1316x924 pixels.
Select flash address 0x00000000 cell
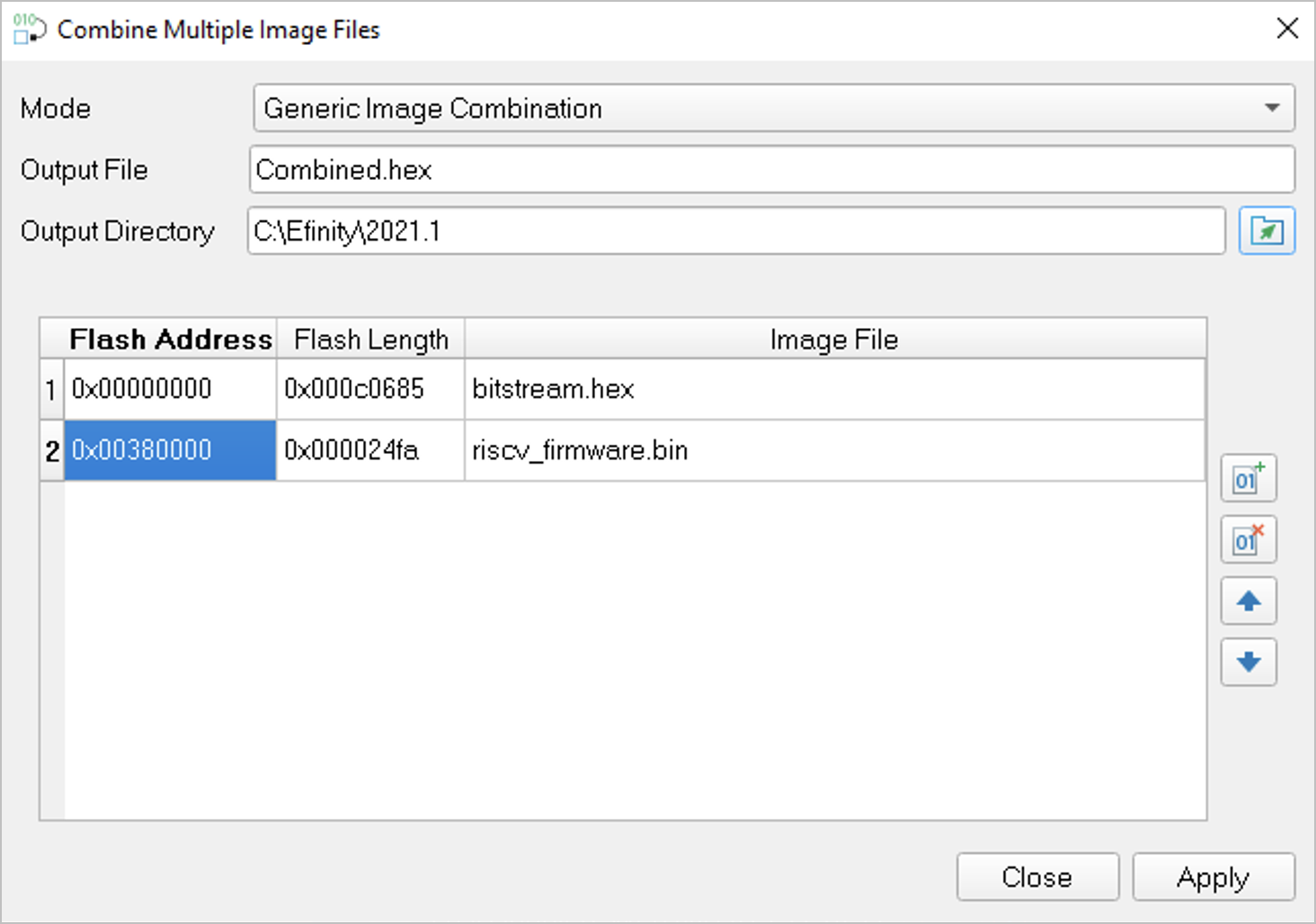point(169,389)
